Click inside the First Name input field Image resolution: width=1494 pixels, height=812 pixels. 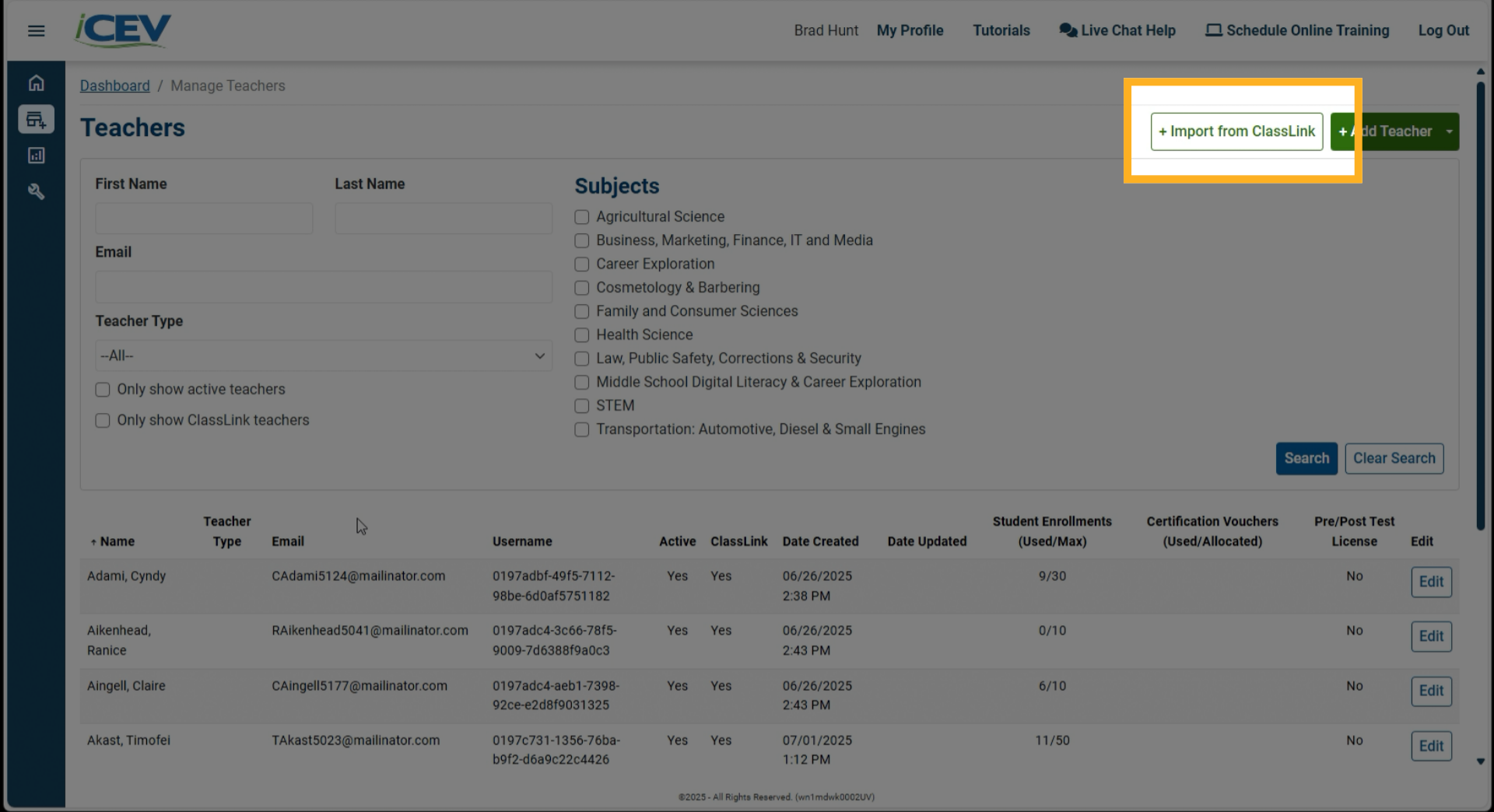[x=203, y=219]
